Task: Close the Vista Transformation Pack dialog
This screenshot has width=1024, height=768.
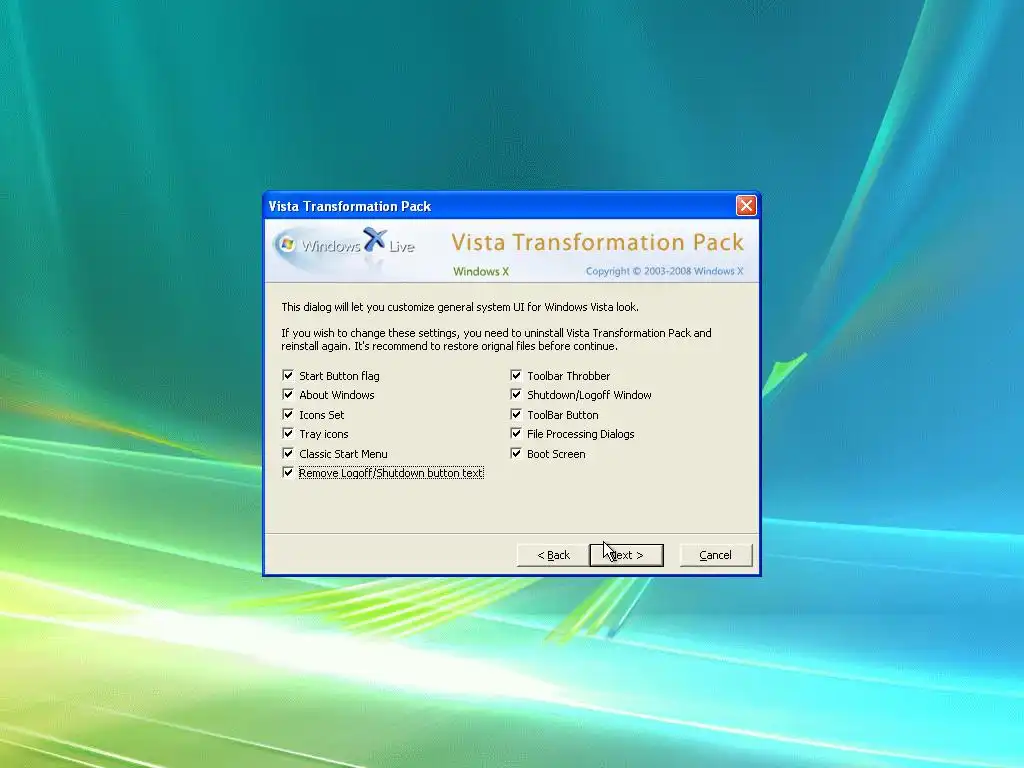Action: coord(746,206)
